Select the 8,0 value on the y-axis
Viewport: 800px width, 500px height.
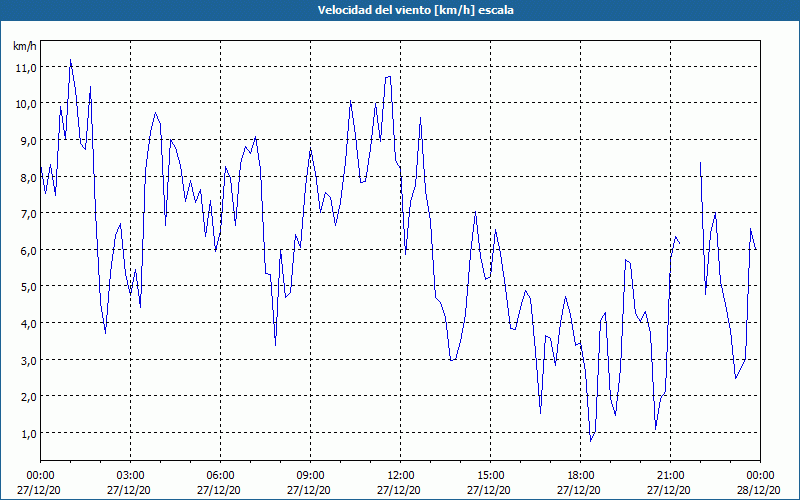[28, 178]
